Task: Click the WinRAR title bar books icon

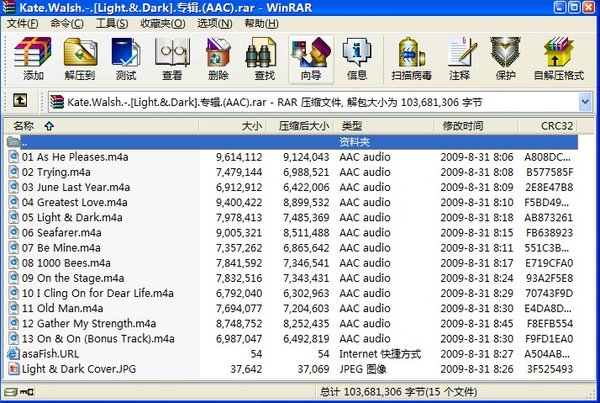Action: pos(8,7)
